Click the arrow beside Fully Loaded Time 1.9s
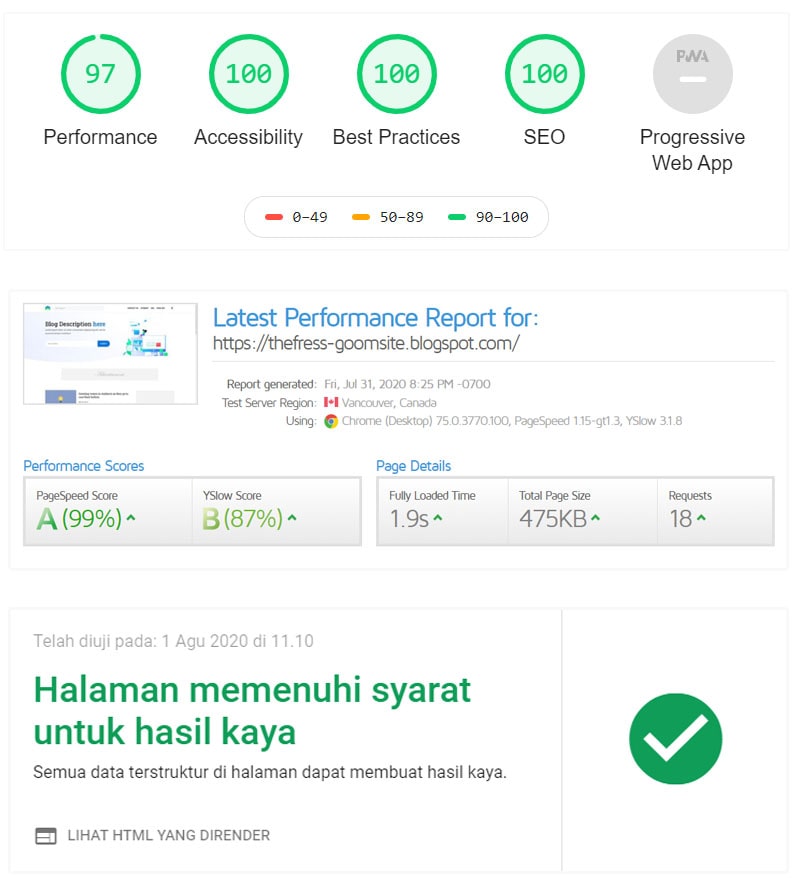The image size is (800, 886). (438, 518)
